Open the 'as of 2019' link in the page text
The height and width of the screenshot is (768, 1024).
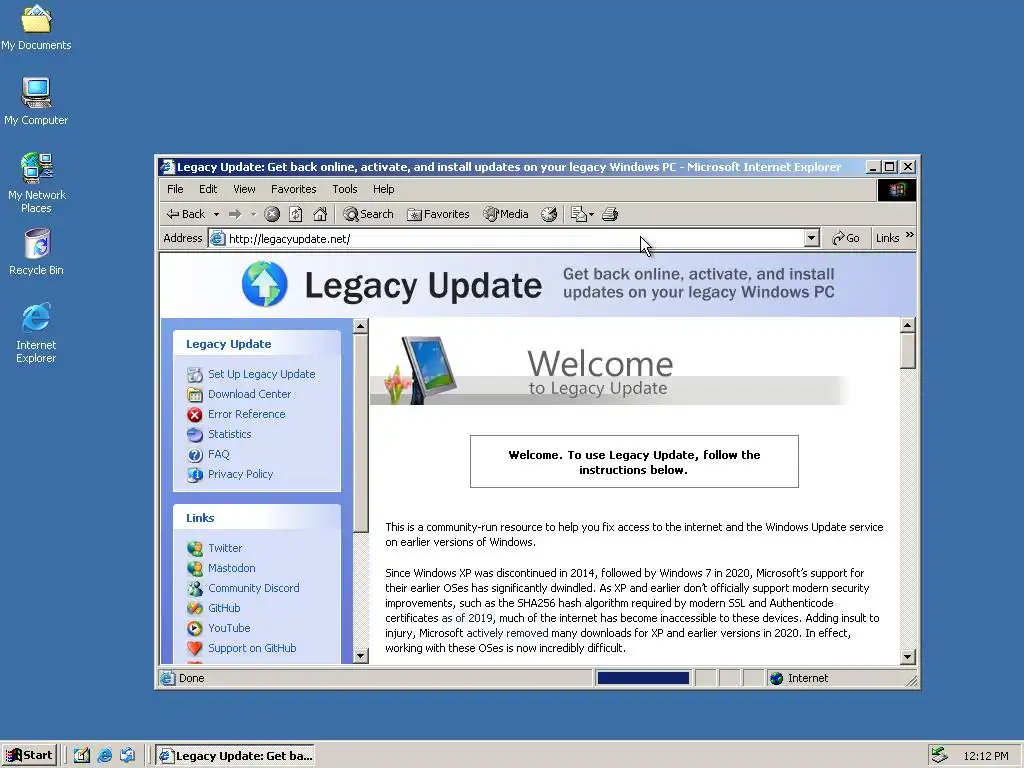(467, 618)
